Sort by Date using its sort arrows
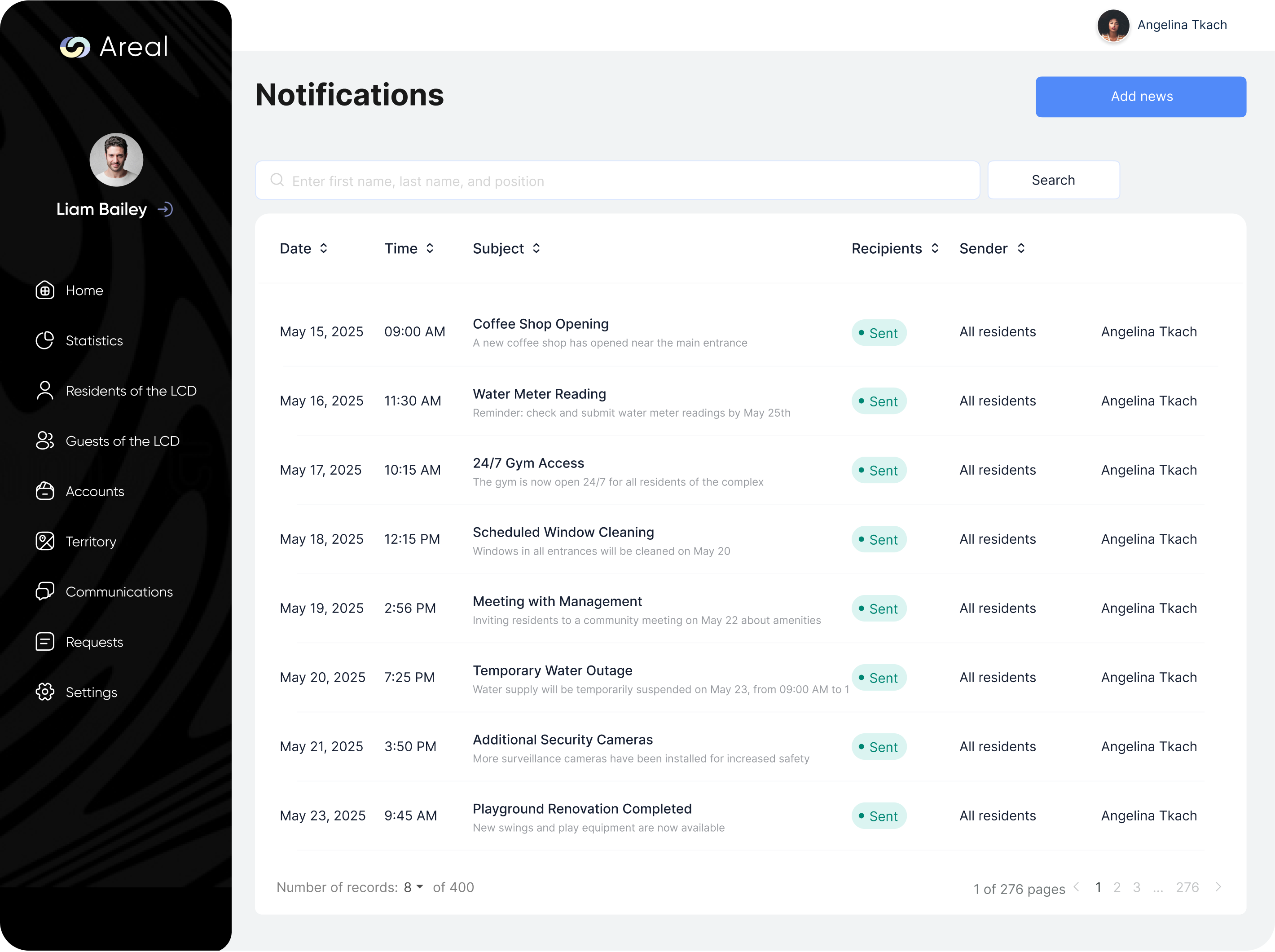 pos(324,248)
